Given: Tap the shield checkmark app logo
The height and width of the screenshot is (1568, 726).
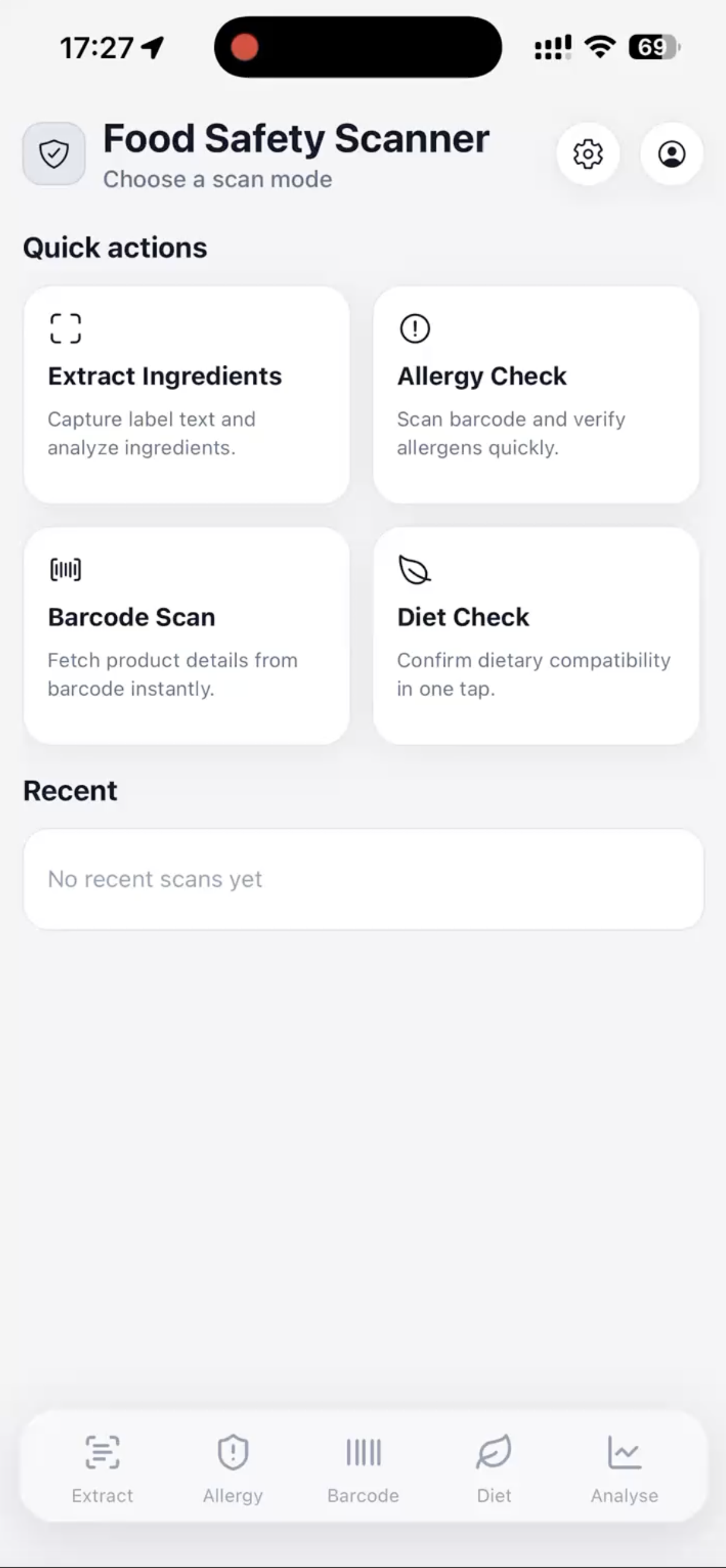Looking at the screenshot, I should pyautogui.click(x=54, y=154).
